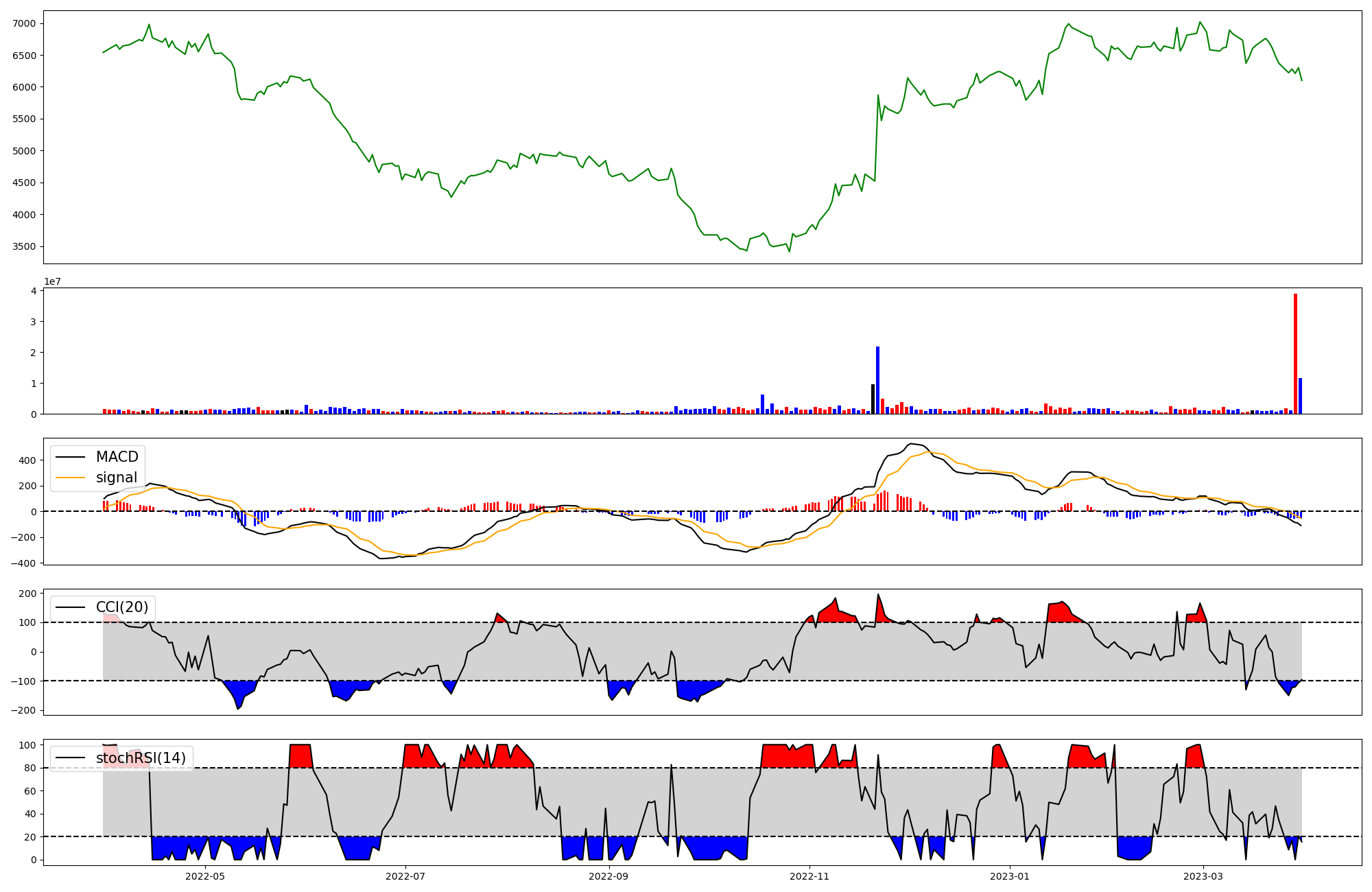This screenshot has height=892, width=1372.
Task: Click the black MACD line sample in the legend
Action: pyautogui.click(x=71, y=457)
